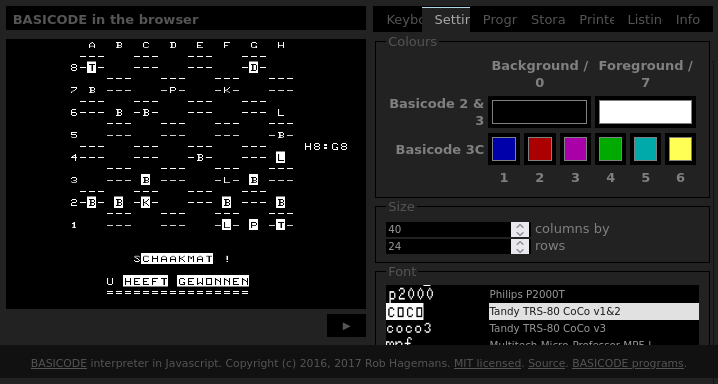Switch to the Info tab

coord(687,20)
